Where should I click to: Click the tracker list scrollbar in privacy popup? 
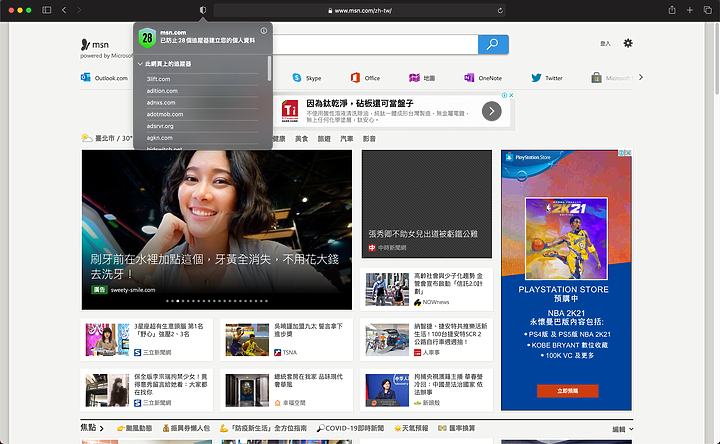(269, 68)
